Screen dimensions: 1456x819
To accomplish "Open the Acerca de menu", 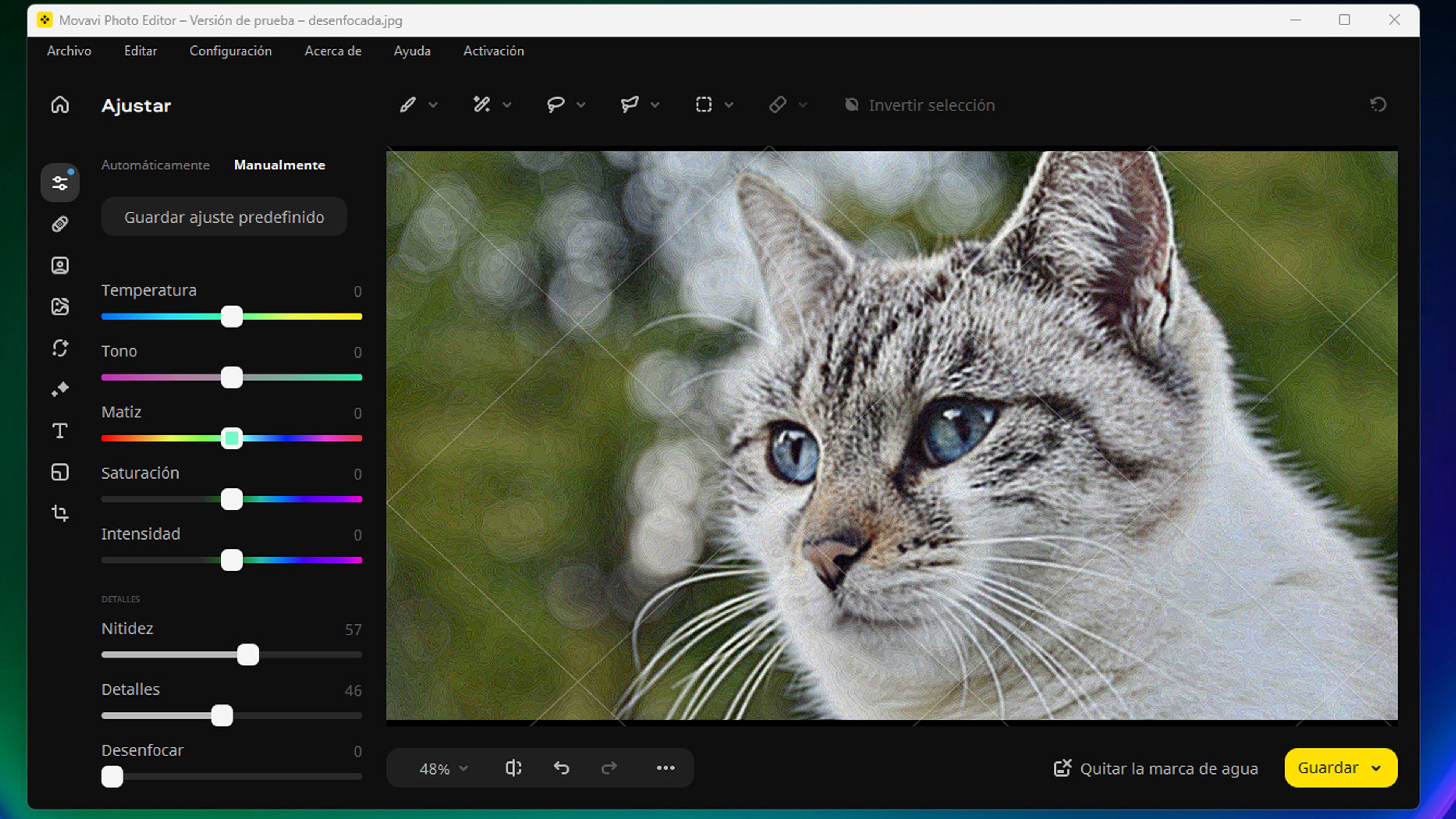I will (x=333, y=51).
